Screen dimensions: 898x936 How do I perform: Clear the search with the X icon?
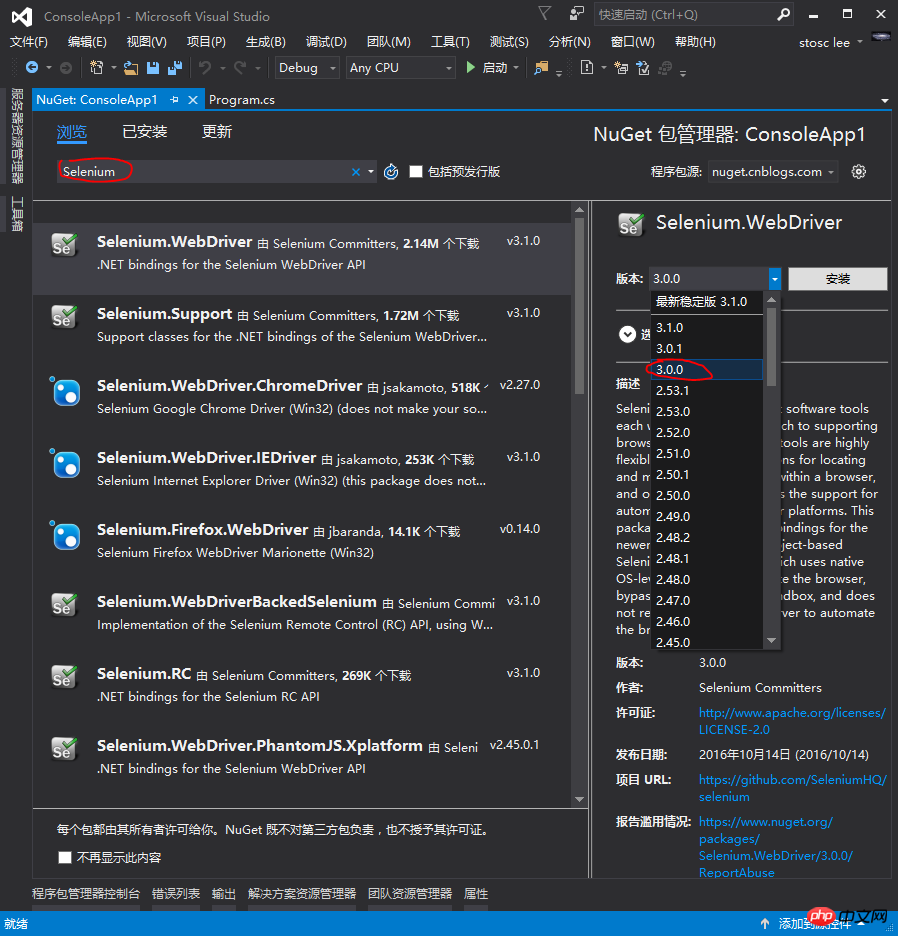click(x=356, y=172)
